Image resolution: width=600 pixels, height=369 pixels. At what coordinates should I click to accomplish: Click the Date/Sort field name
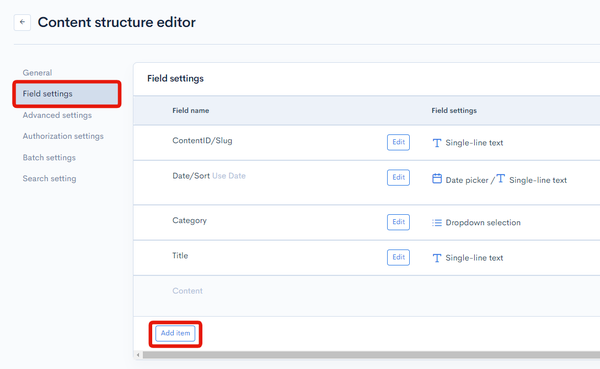[x=191, y=176]
